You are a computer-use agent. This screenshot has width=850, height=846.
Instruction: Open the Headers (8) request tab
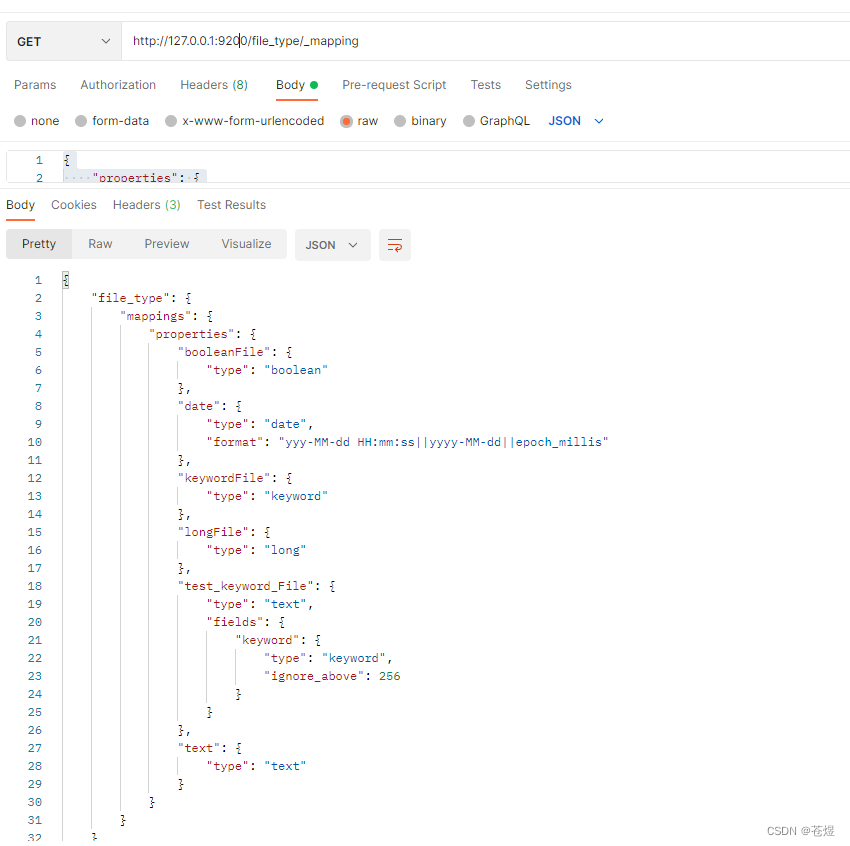(213, 85)
